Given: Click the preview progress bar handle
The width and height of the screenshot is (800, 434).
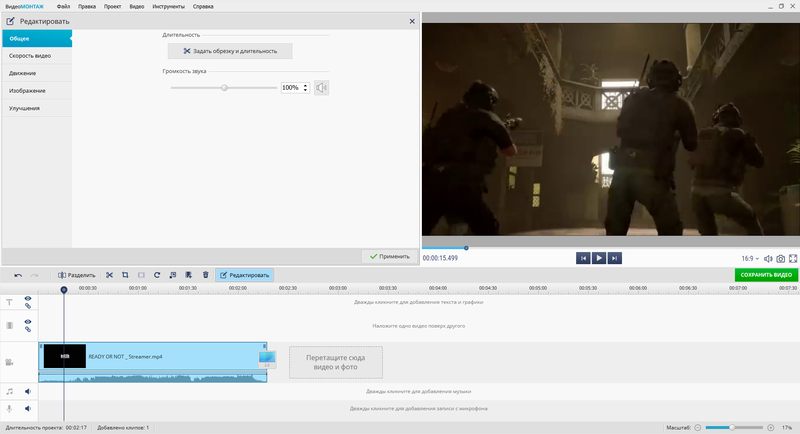Looking at the screenshot, I should pyautogui.click(x=466, y=248).
